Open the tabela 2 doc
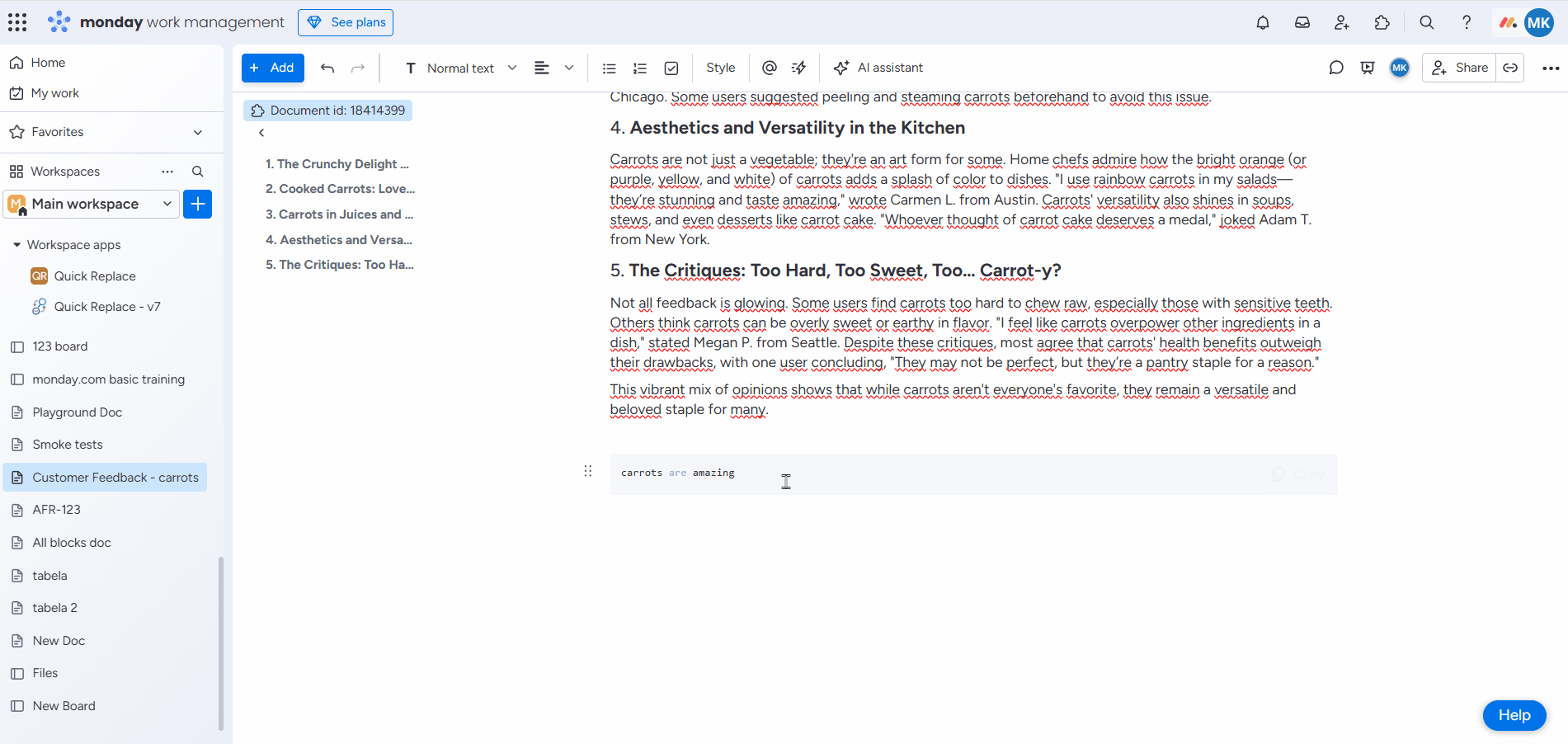Screen dimensions: 1568x744 pyautogui.click(x=54, y=608)
